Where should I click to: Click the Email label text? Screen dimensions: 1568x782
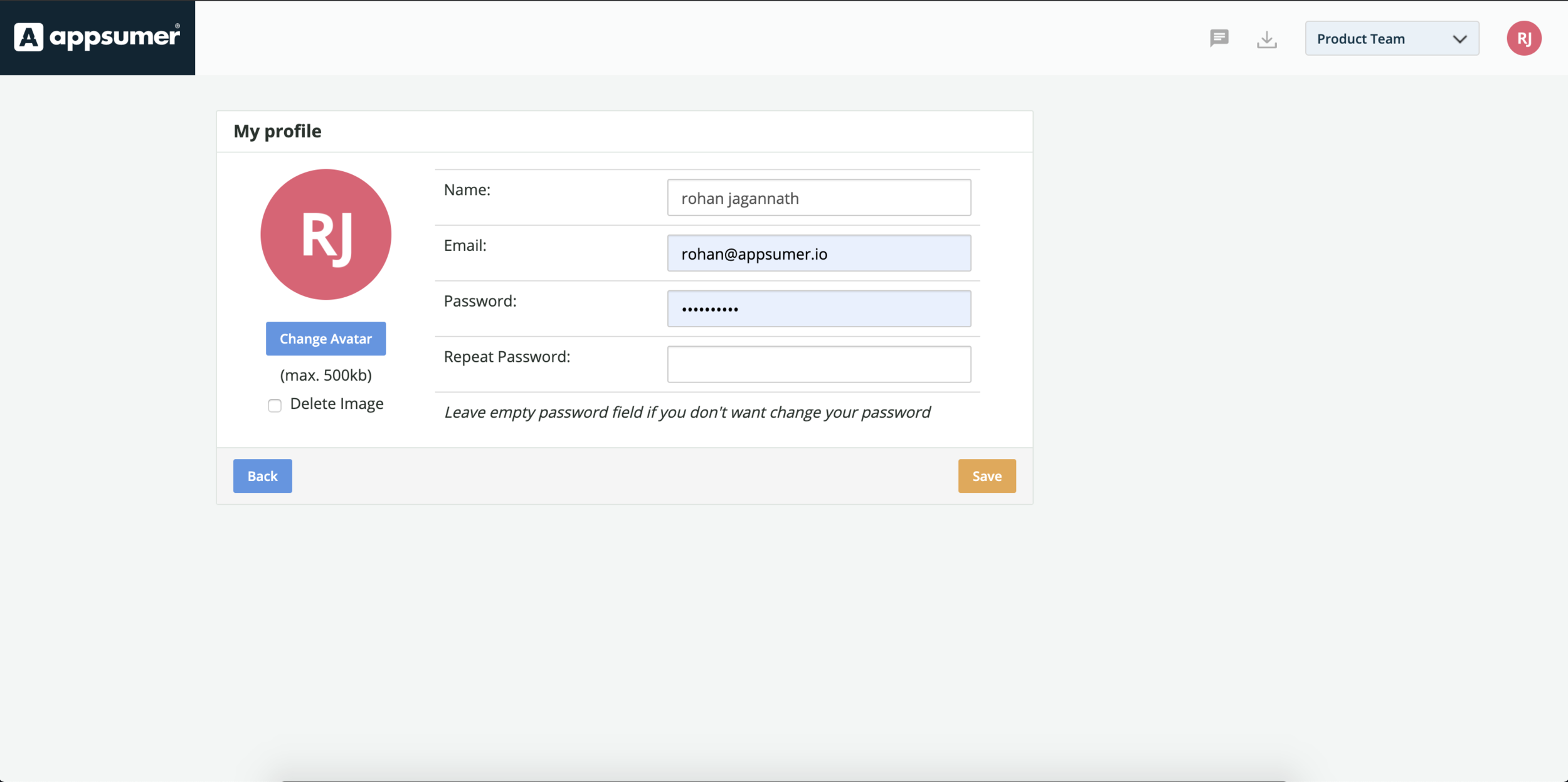tap(465, 245)
